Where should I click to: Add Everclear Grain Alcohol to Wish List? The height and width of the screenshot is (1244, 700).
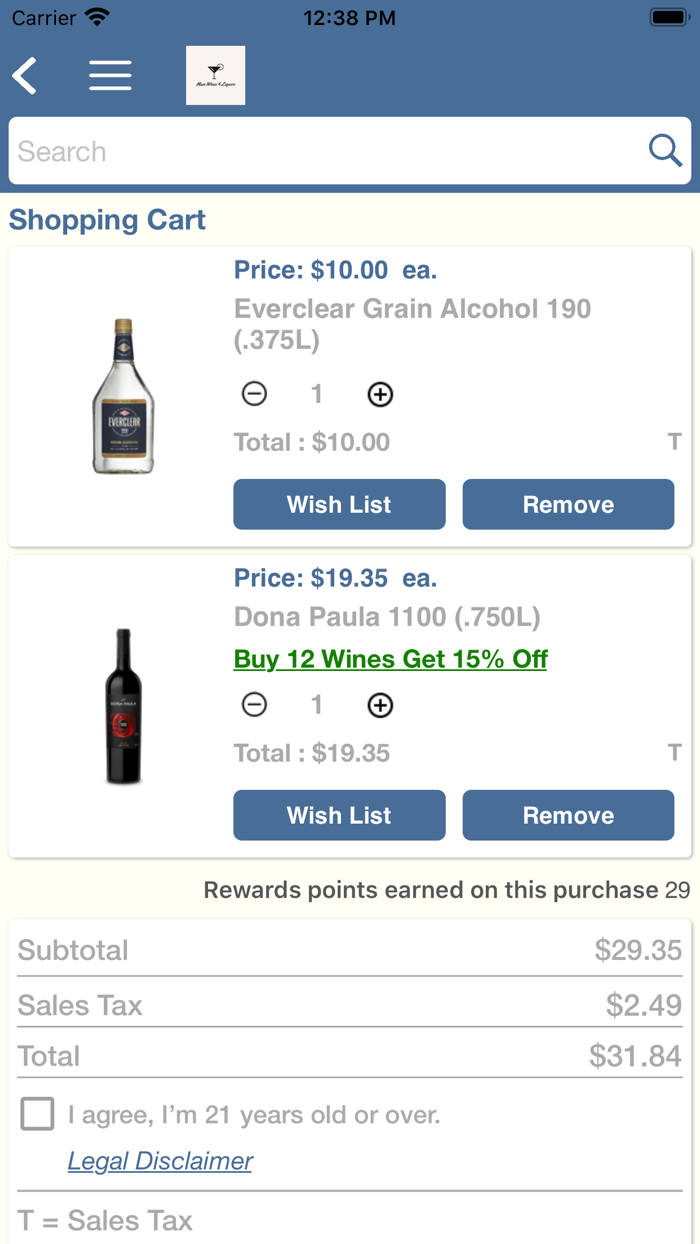tap(339, 504)
